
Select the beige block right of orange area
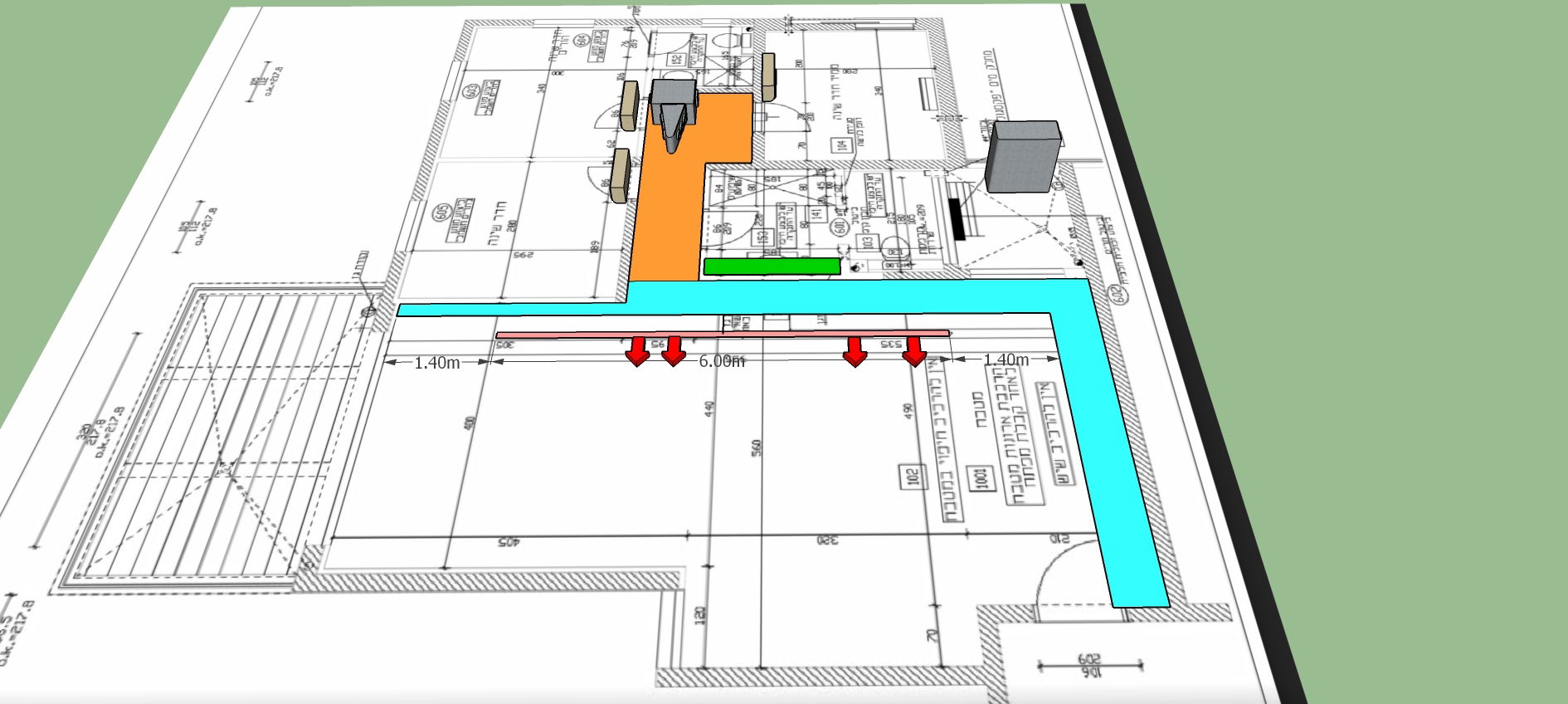pos(768,76)
